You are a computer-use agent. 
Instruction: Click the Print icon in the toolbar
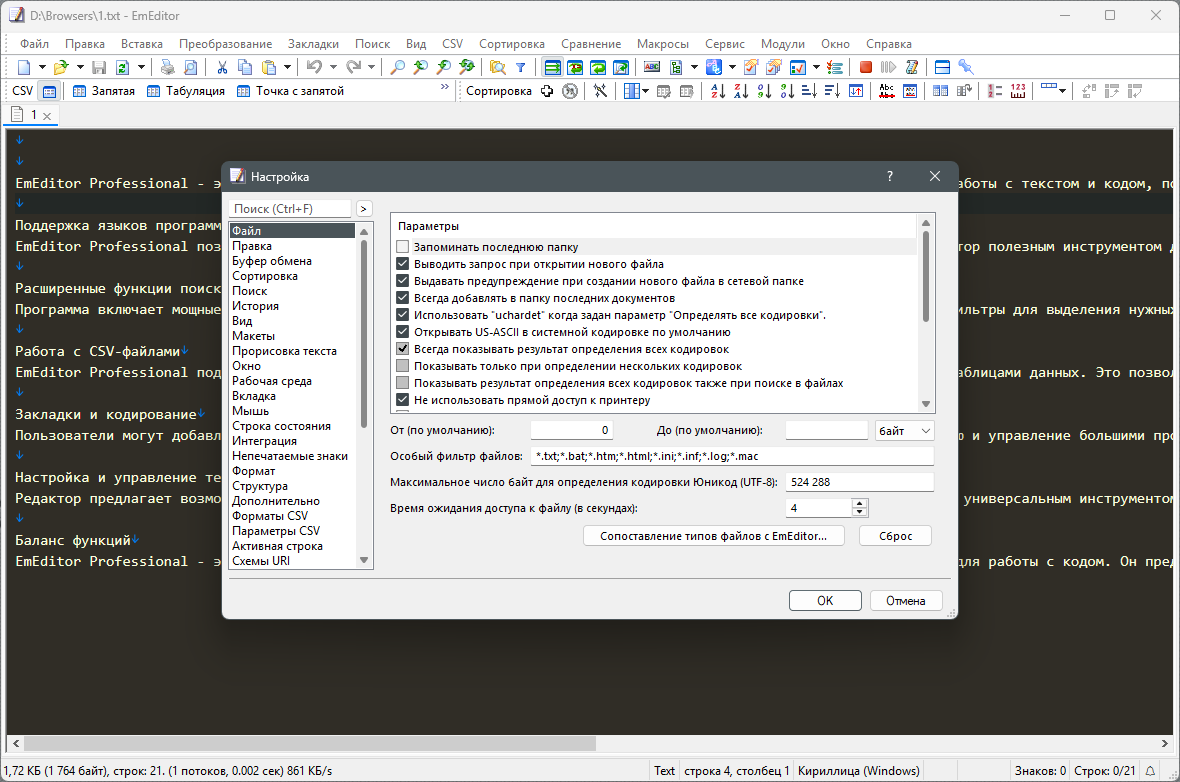point(167,67)
